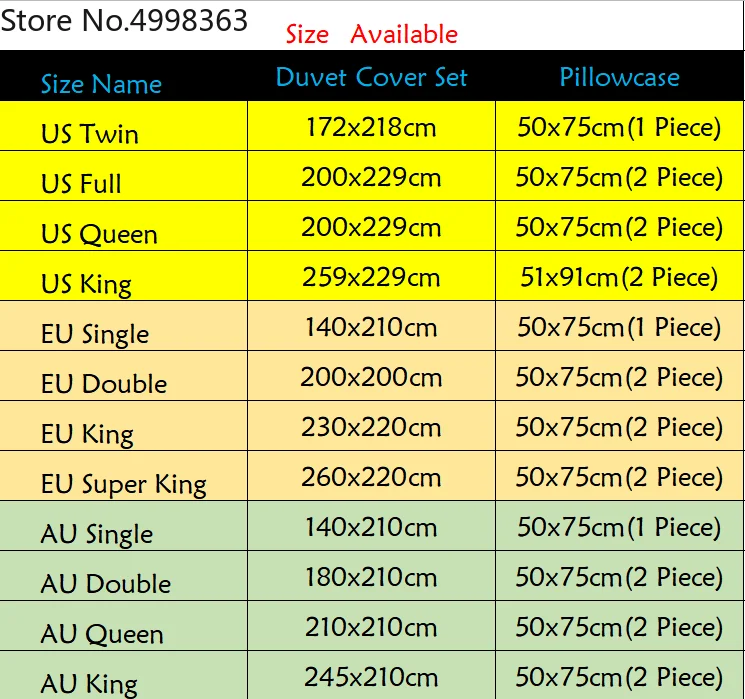Select the EU Single row label
The height and width of the screenshot is (699, 745).
95,334
